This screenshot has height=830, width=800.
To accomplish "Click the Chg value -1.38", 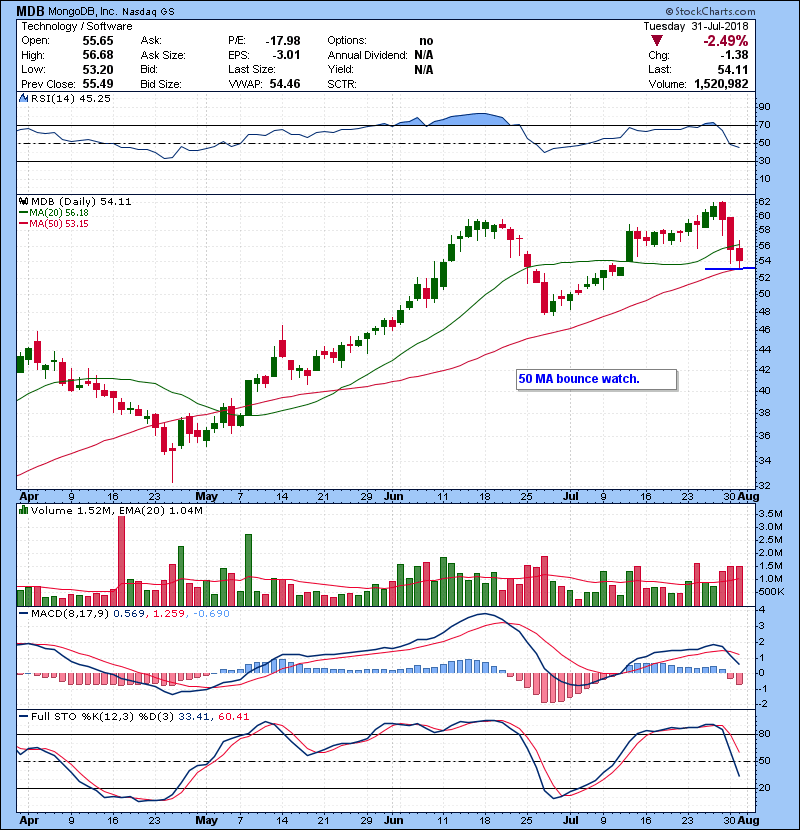I will pos(734,55).
